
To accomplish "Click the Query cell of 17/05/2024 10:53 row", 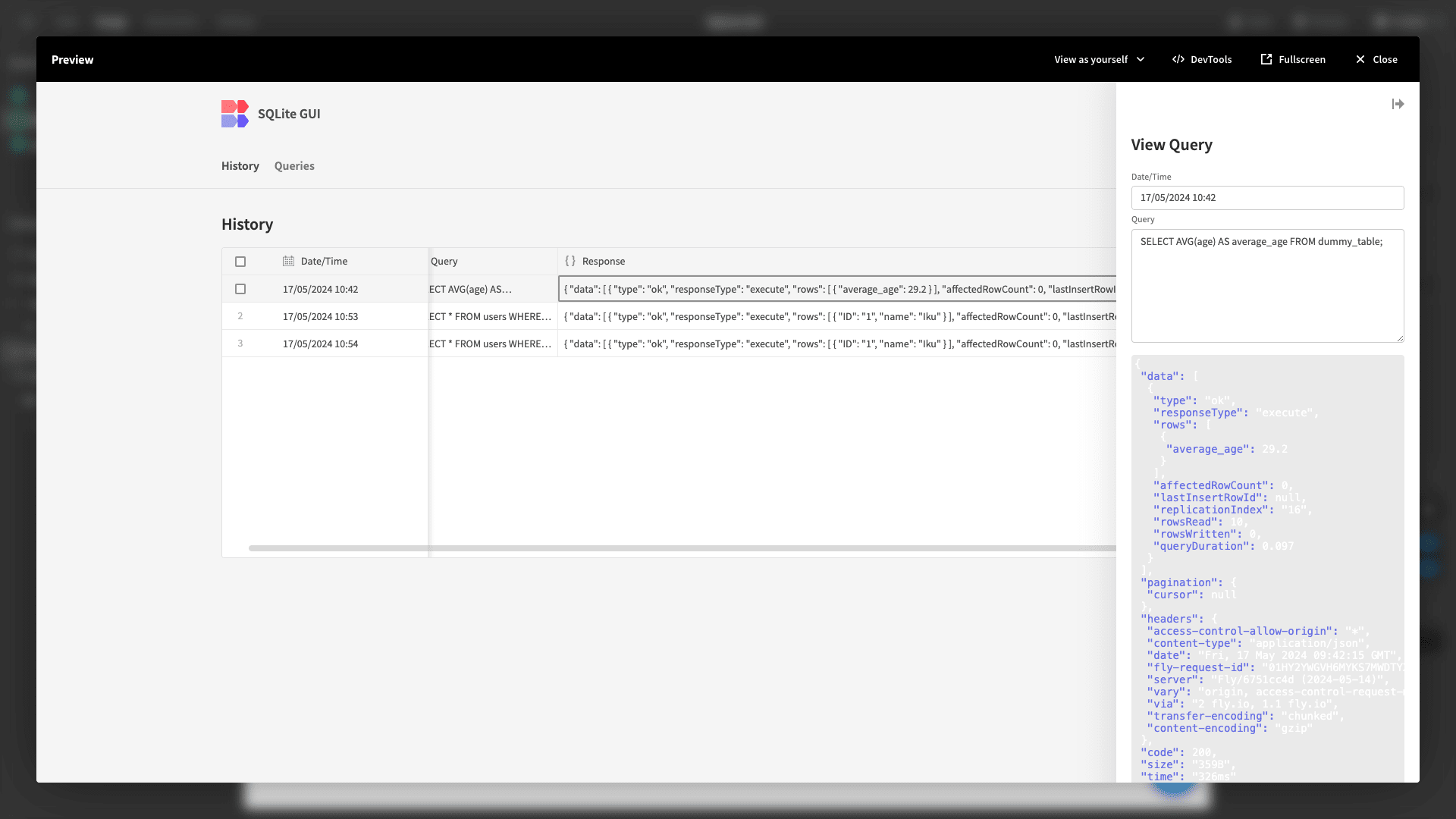I will (x=493, y=316).
